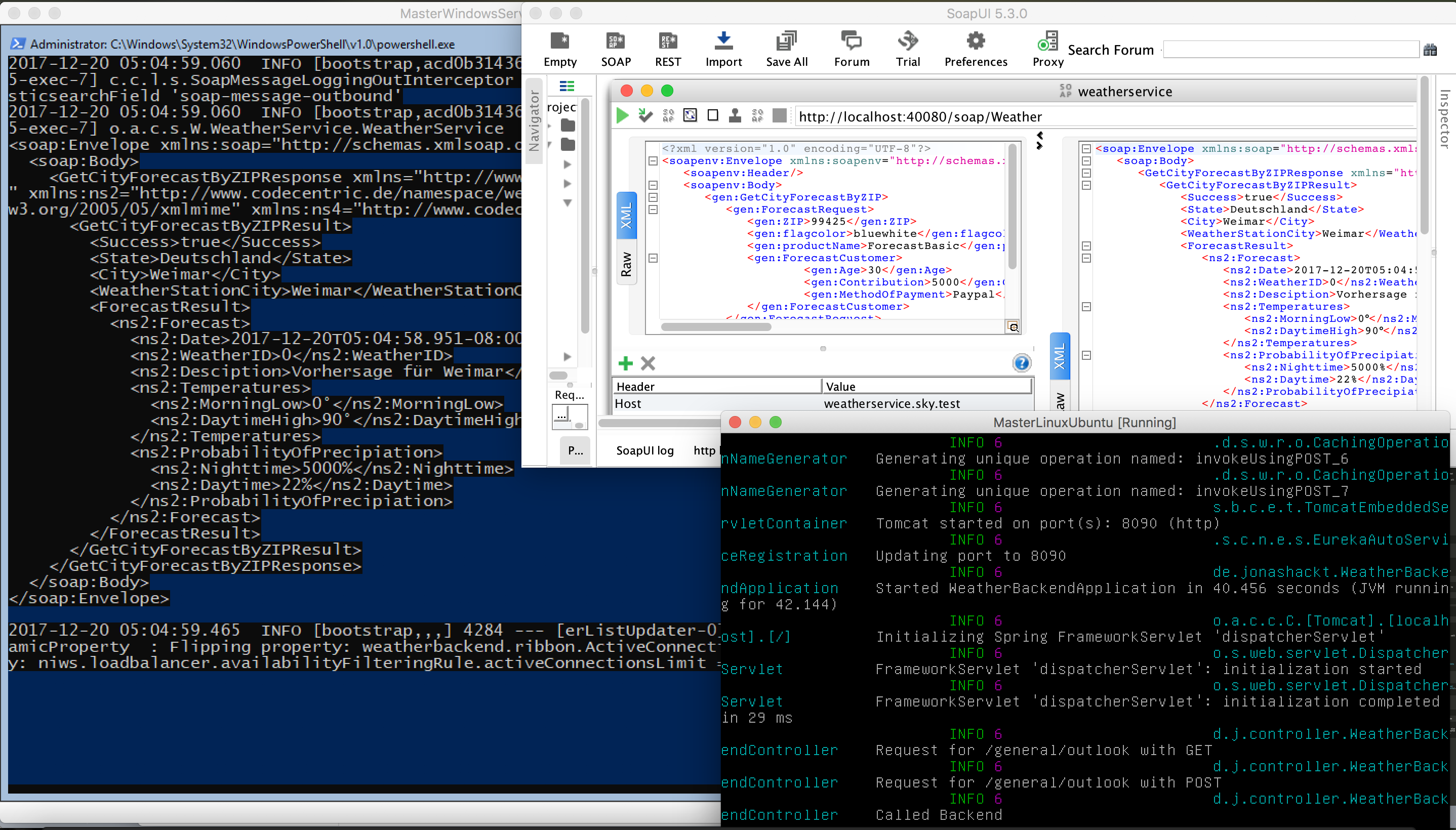Screen dimensions: 1456x830
Task: Collapse soapenv:Envelope node in request editor
Action: 653,161
